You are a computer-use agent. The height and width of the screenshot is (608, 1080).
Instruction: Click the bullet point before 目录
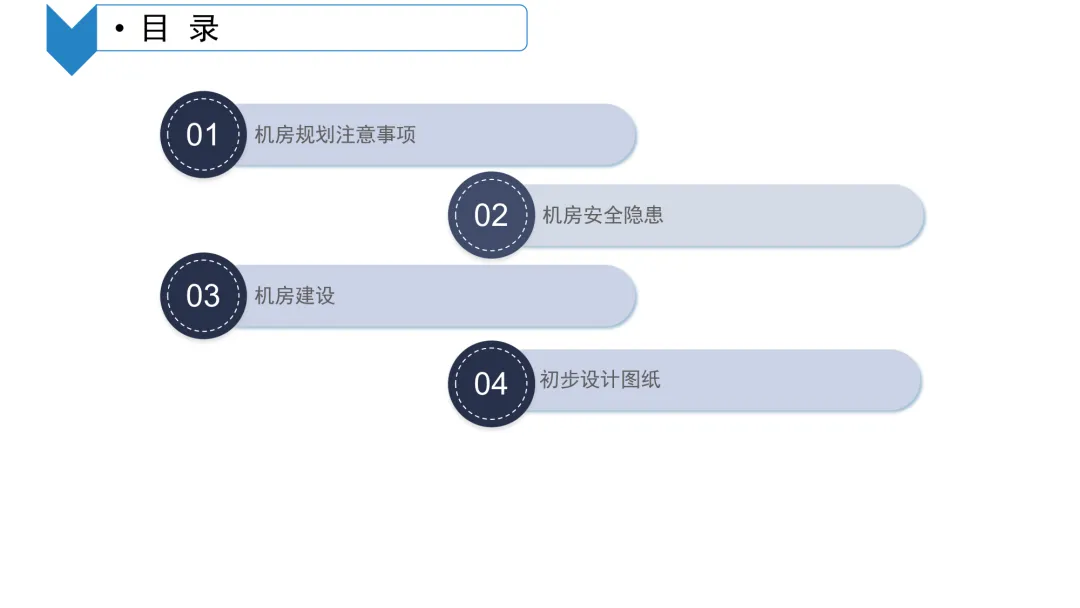click(x=120, y=28)
